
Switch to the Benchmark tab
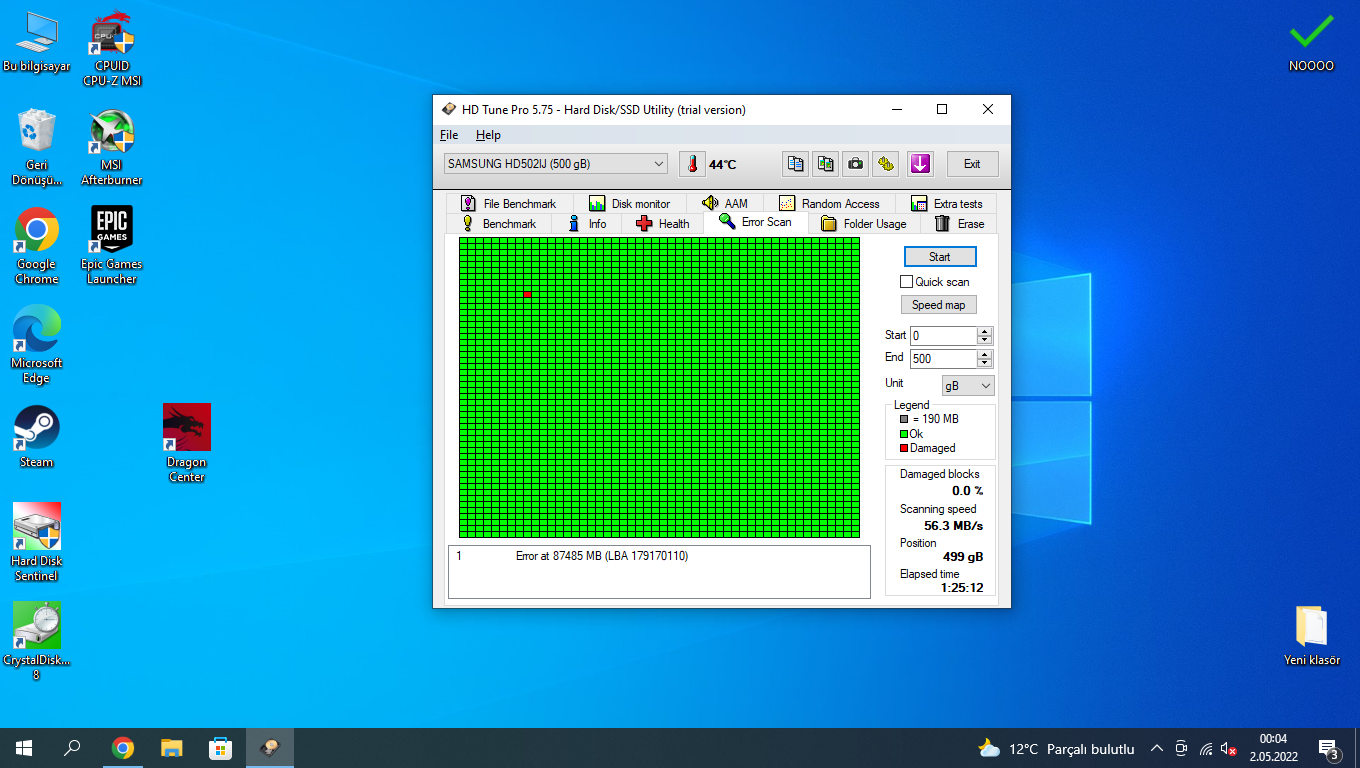tap(499, 224)
